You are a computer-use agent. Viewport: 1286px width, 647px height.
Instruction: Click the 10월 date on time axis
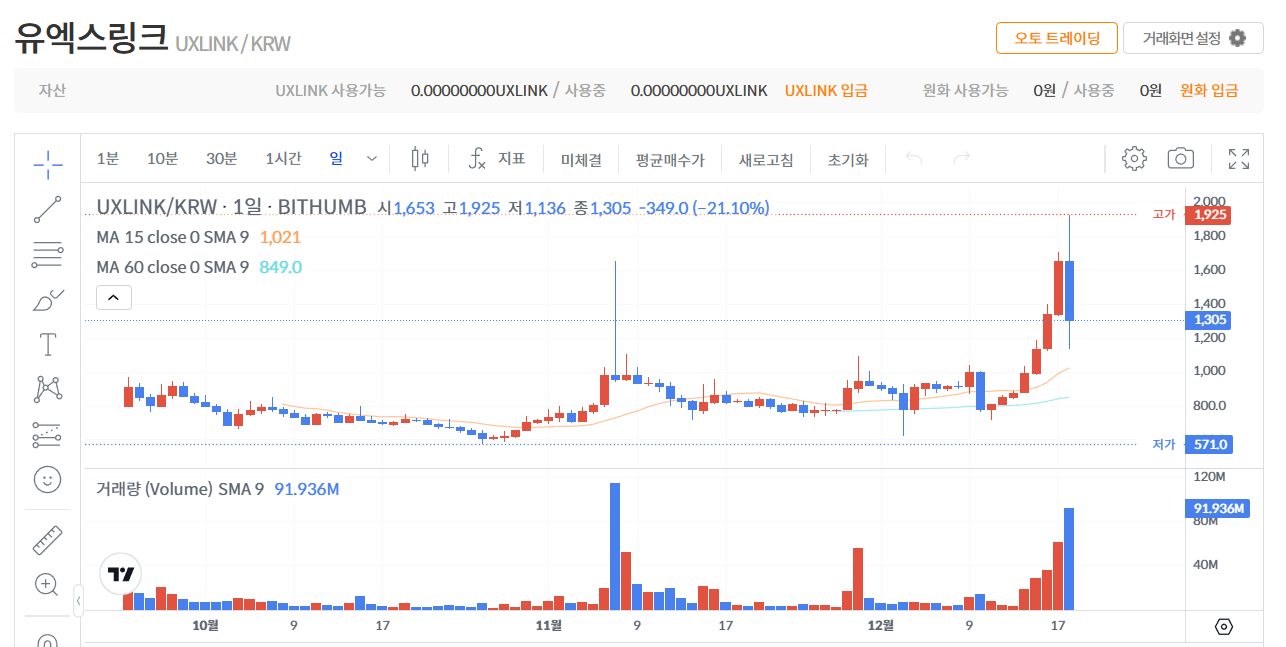pyautogui.click(x=204, y=625)
